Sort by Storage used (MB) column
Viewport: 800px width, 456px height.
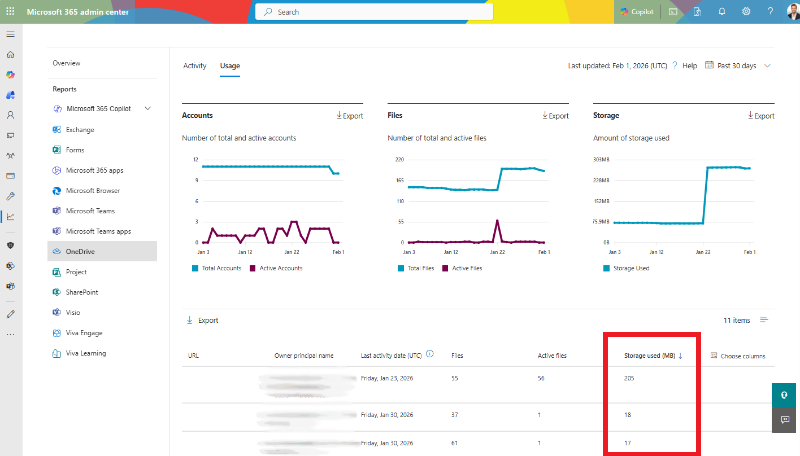click(653, 356)
